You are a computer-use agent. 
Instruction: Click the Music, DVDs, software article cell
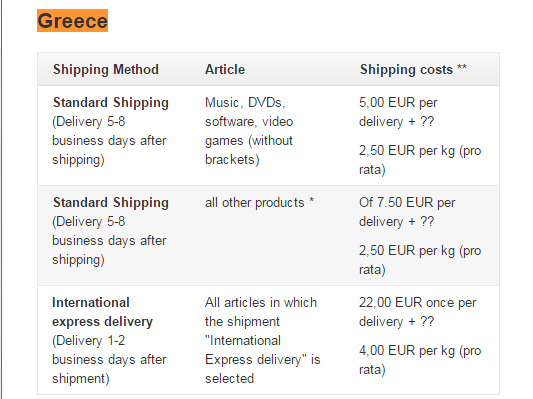249,131
